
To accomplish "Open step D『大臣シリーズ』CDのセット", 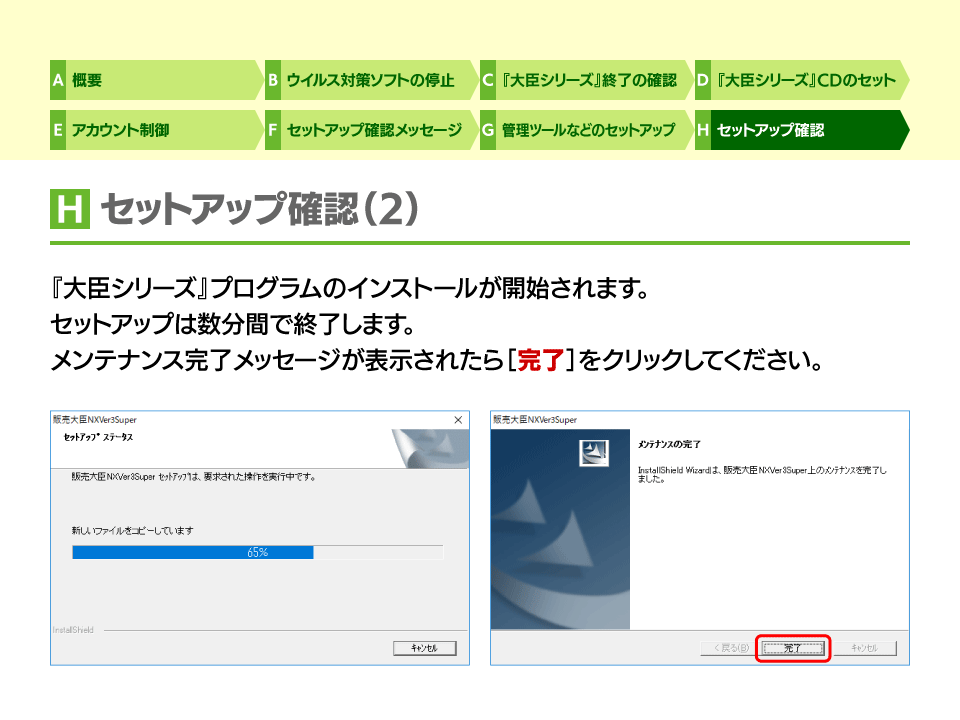I will tap(802, 80).
